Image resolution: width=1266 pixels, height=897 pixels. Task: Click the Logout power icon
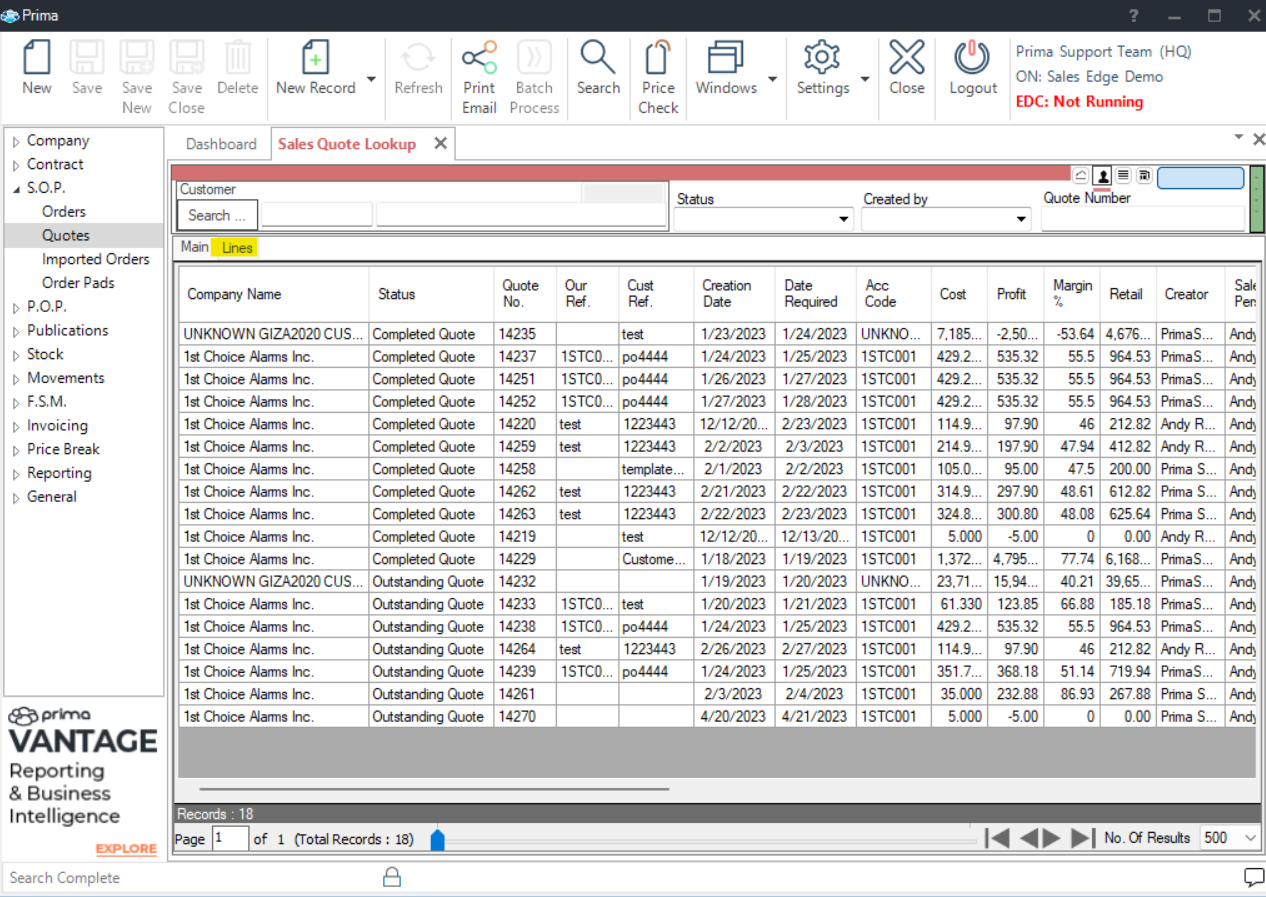(x=972, y=58)
